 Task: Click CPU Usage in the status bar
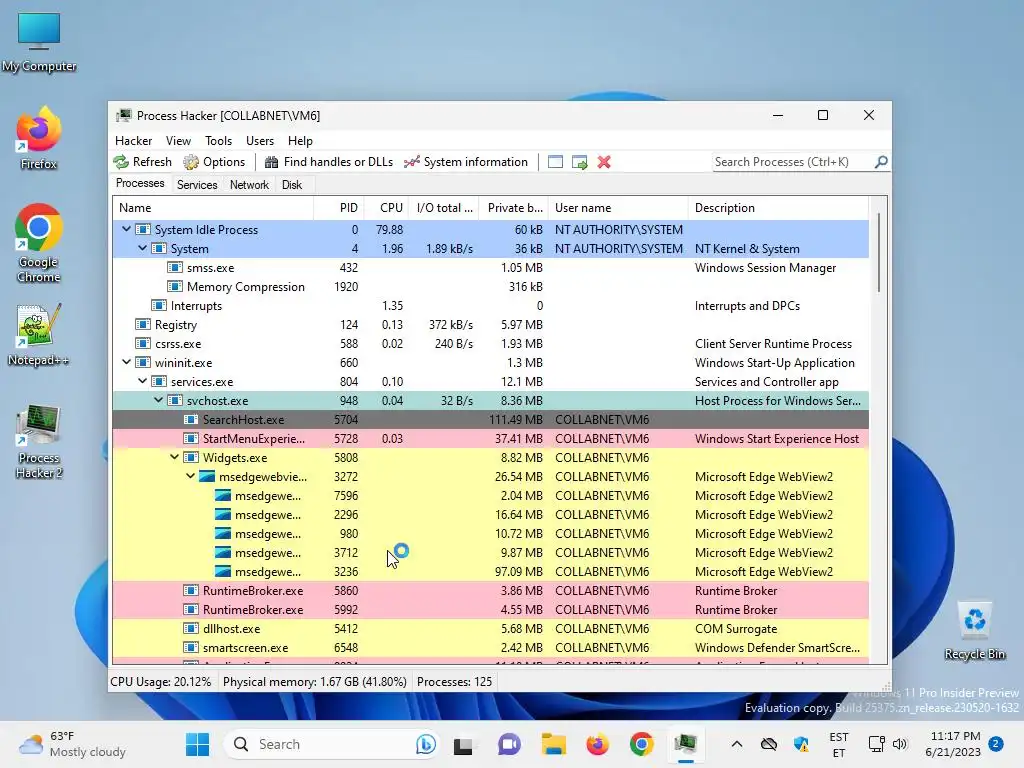161,682
